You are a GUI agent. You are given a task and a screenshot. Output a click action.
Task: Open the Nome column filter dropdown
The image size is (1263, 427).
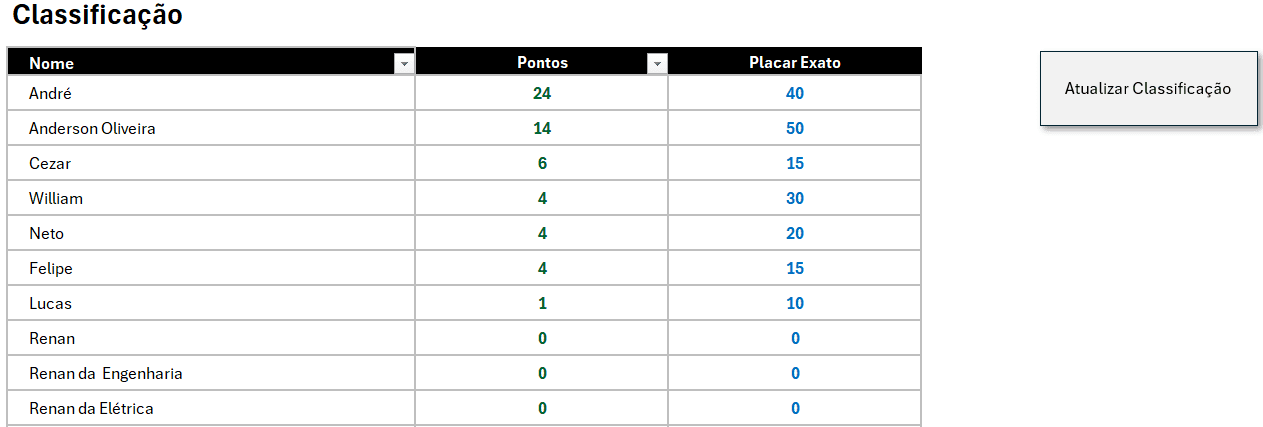click(404, 63)
